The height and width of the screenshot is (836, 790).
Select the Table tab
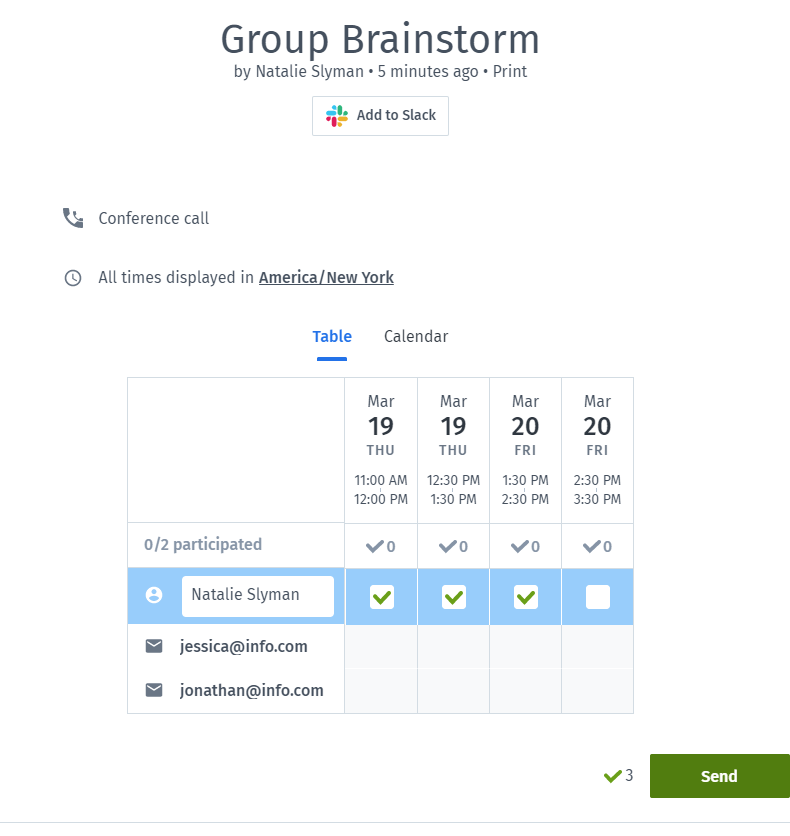pos(332,336)
